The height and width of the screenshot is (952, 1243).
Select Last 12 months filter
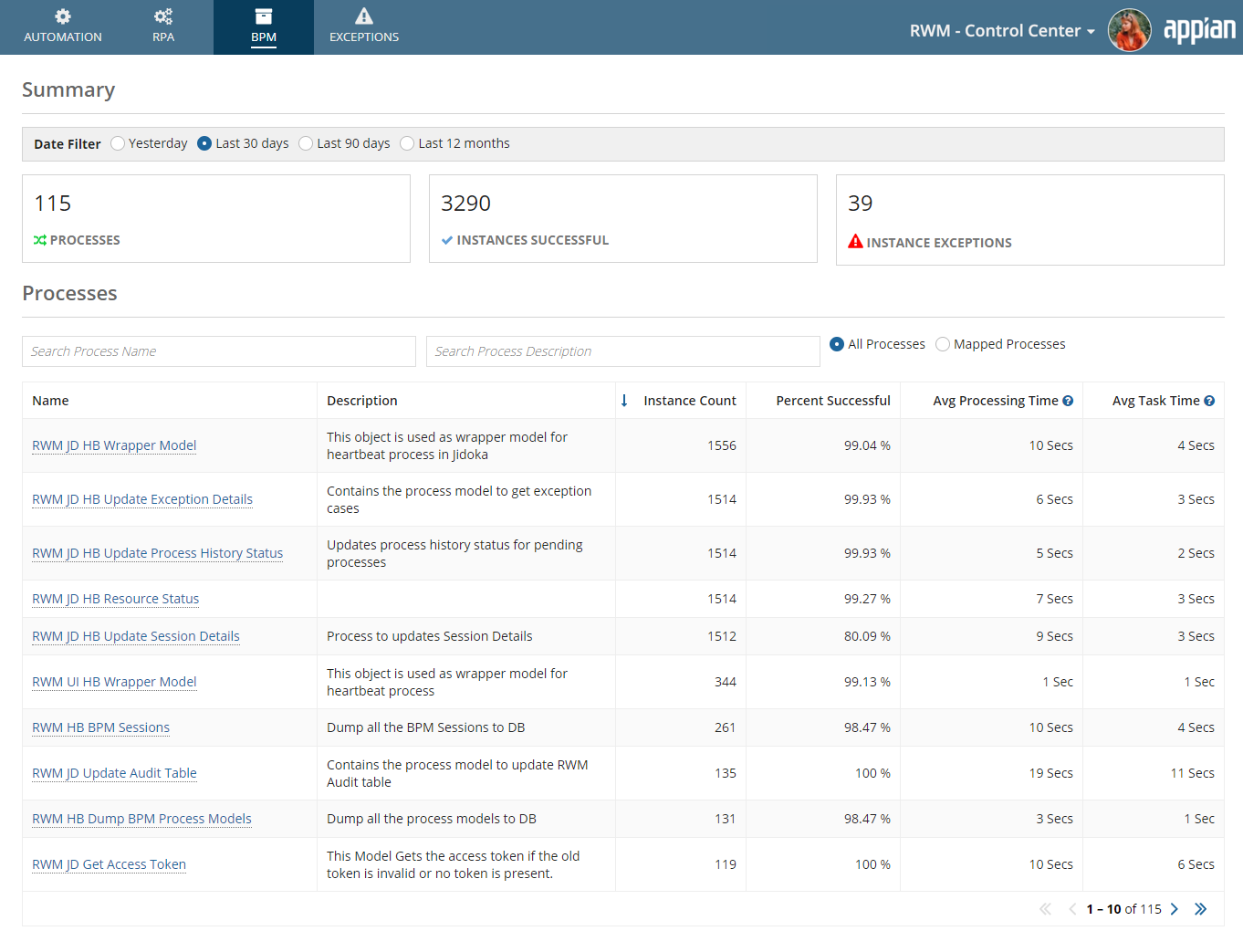[407, 143]
